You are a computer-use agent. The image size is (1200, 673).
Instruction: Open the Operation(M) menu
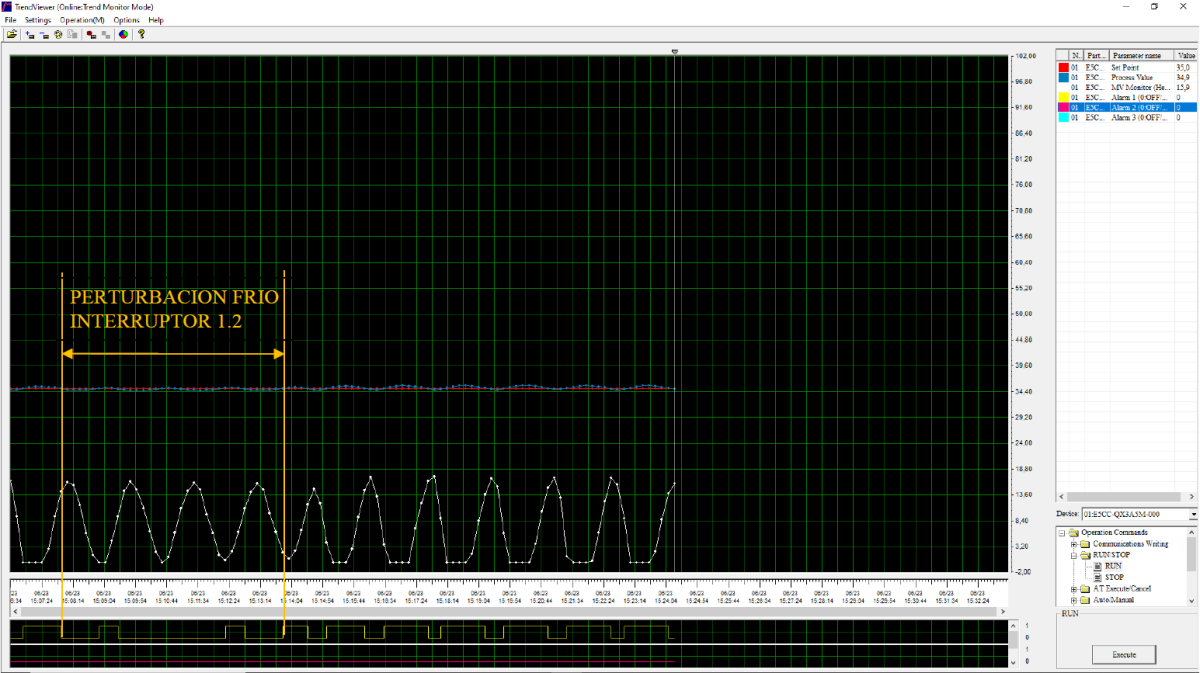click(82, 20)
